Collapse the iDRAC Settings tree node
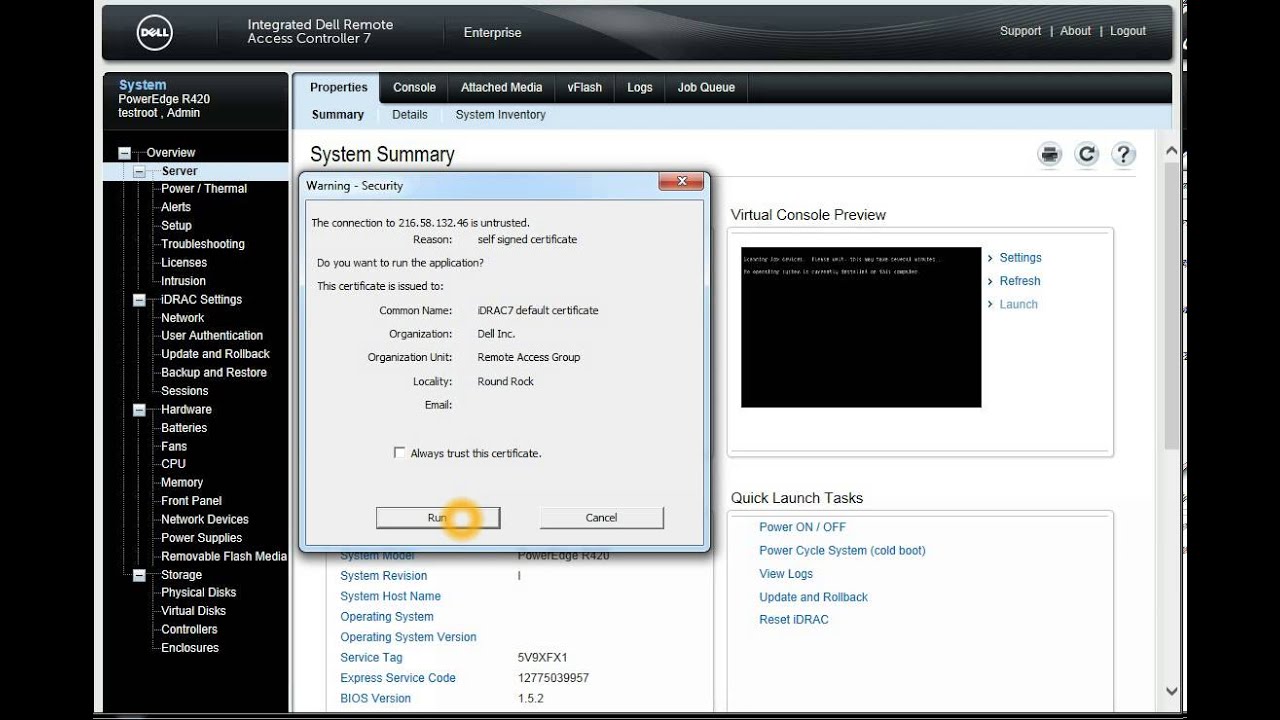The height and width of the screenshot is (720, 1280). (141, 300)
